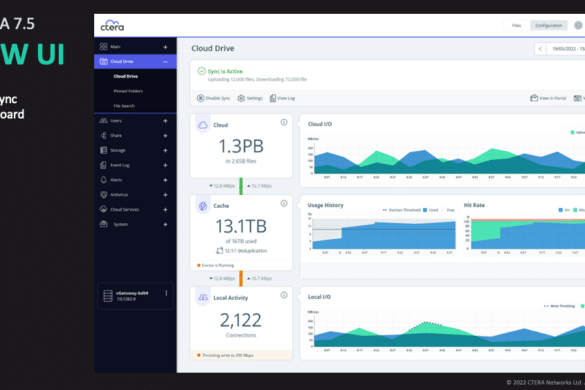Click the top-right settings gear icon
Viewport: 585px width, 390px height.
pyautogui.click(x=578, y=25)
